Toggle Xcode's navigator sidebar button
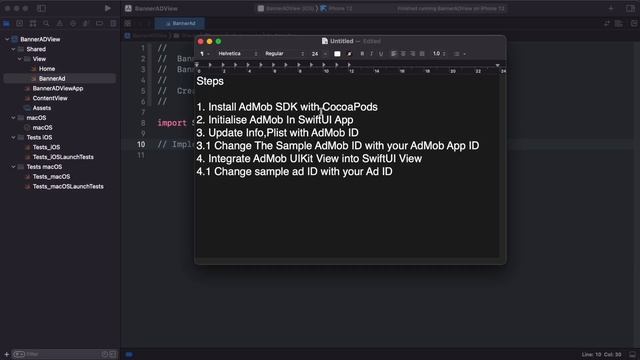Image resolution: width=640 pixels, height=360 pixels. (41, 8)
